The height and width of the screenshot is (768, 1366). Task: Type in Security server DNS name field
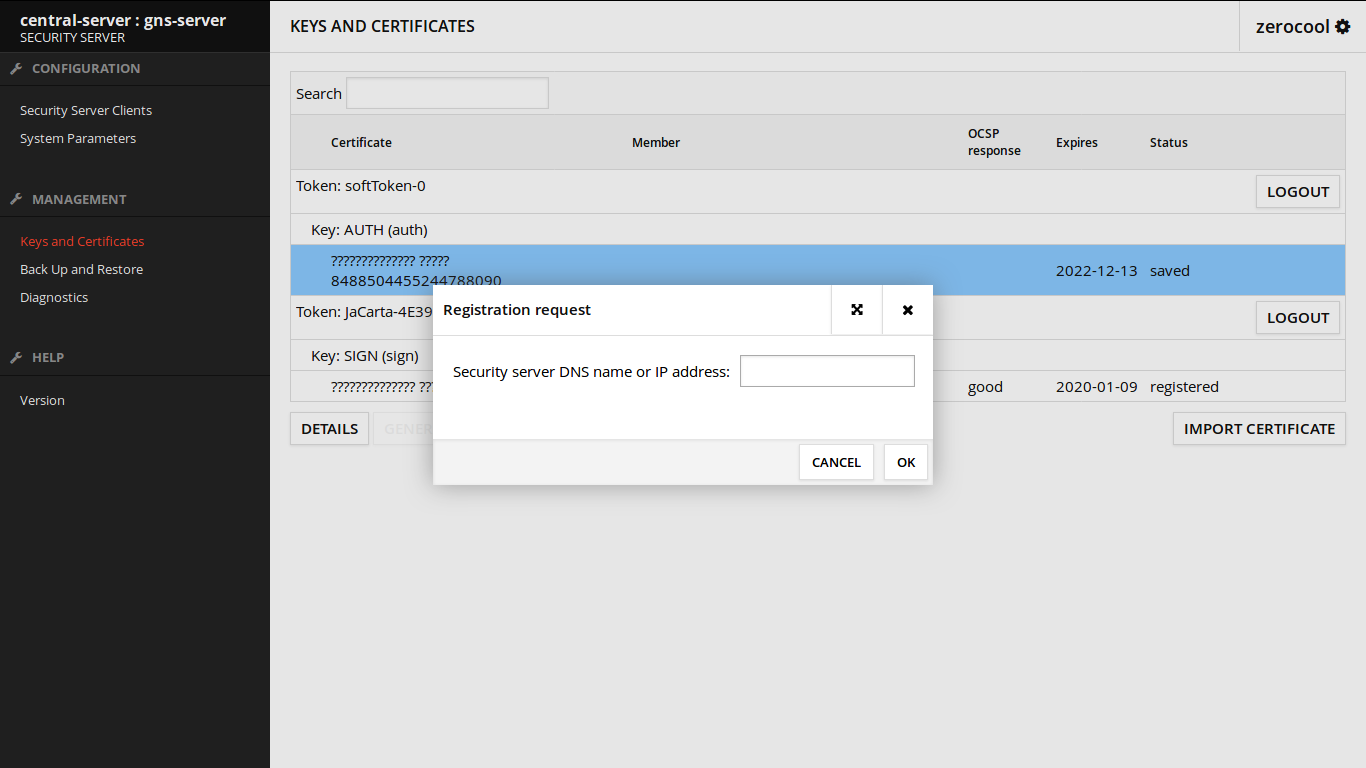click(827, 371)
